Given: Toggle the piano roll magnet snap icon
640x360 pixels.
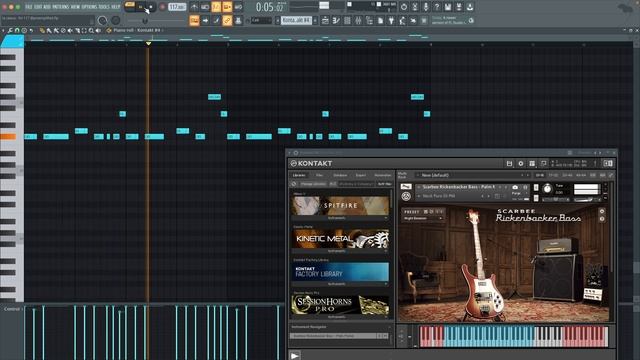Looking at the screenshot, I should (17, 30).
